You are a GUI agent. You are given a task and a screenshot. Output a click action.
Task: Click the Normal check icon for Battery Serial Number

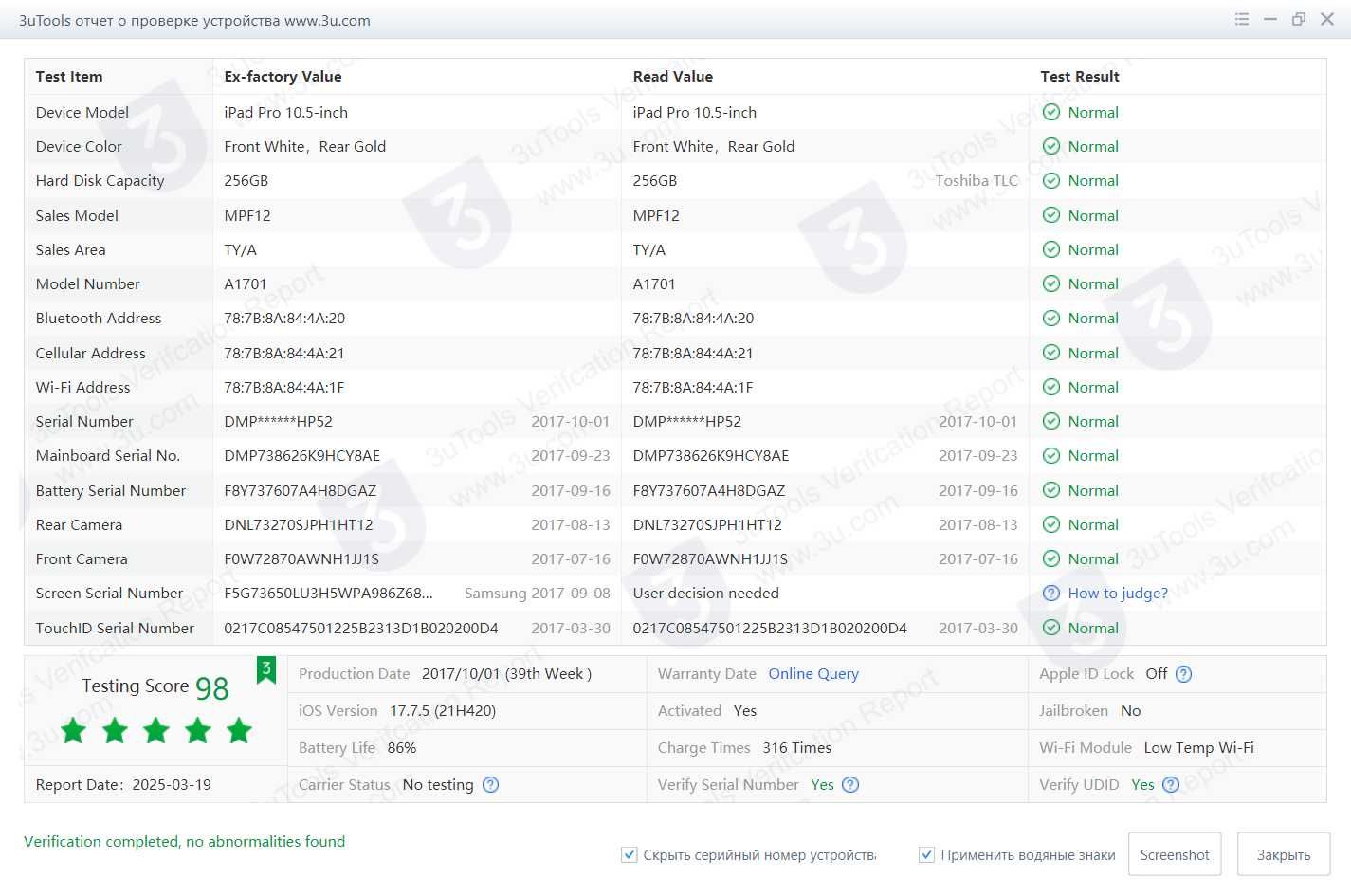coord(1051,490)
